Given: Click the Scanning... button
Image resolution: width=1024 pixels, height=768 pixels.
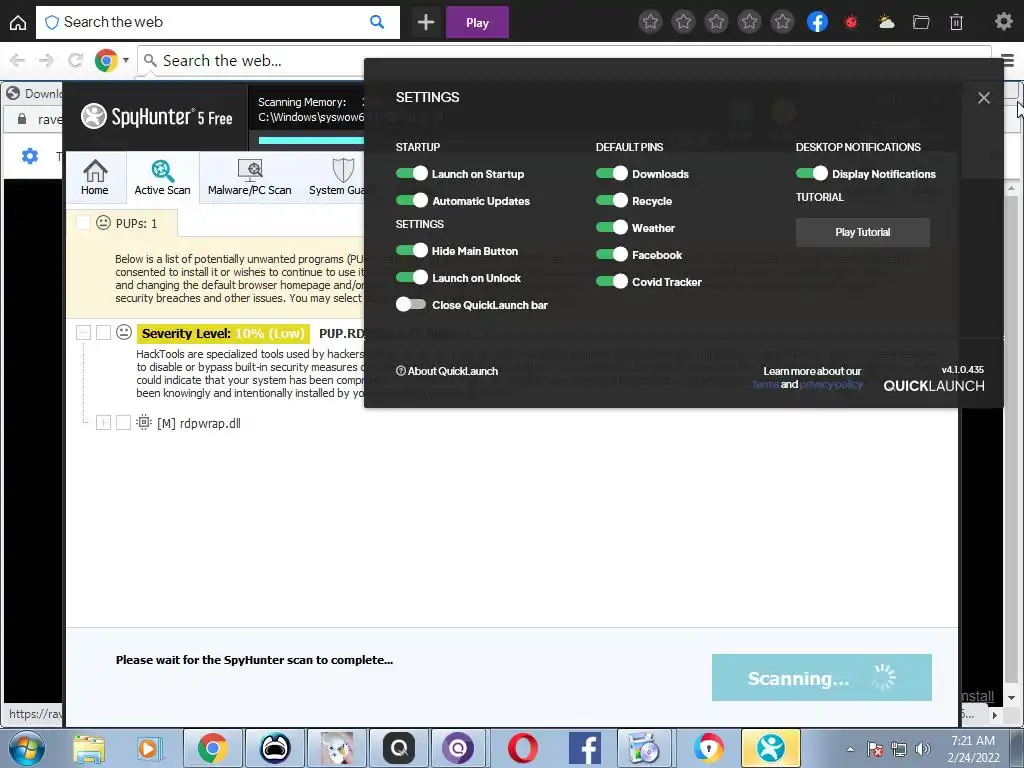Looking at the screenshot, I should [x=822, y=677].
